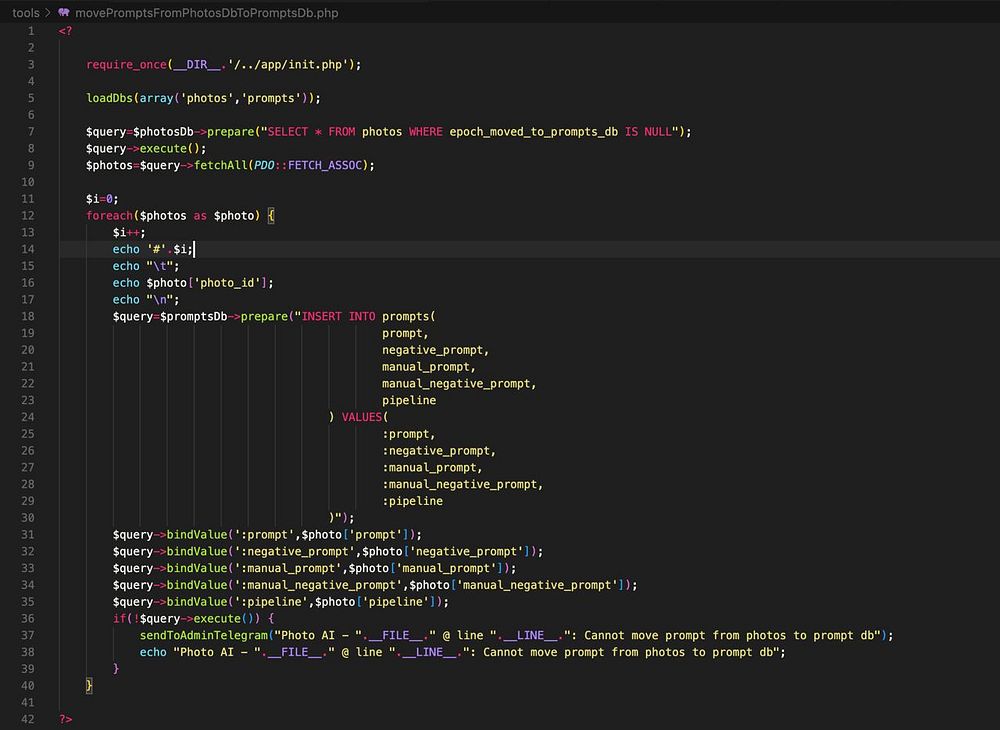Click the highlighted closing brace on line 40
The image size is (1000, 730).
click(x=89, y=686)
